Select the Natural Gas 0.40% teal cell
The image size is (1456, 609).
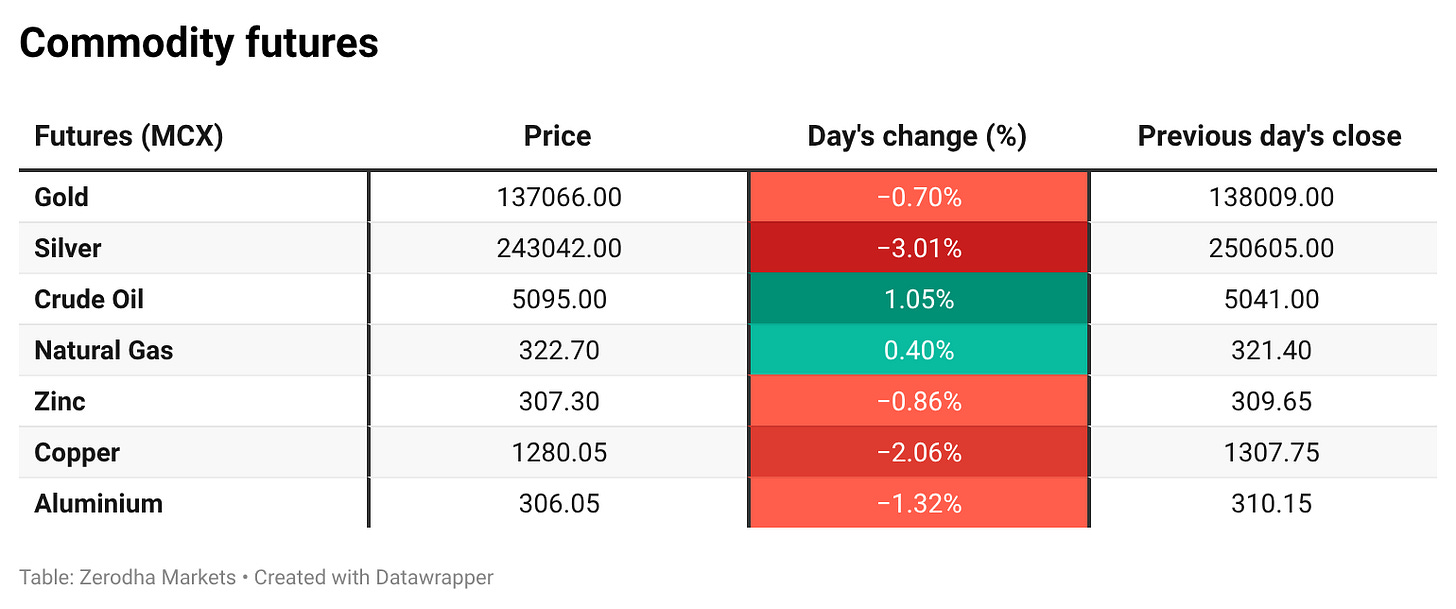(x=918, y=350)
